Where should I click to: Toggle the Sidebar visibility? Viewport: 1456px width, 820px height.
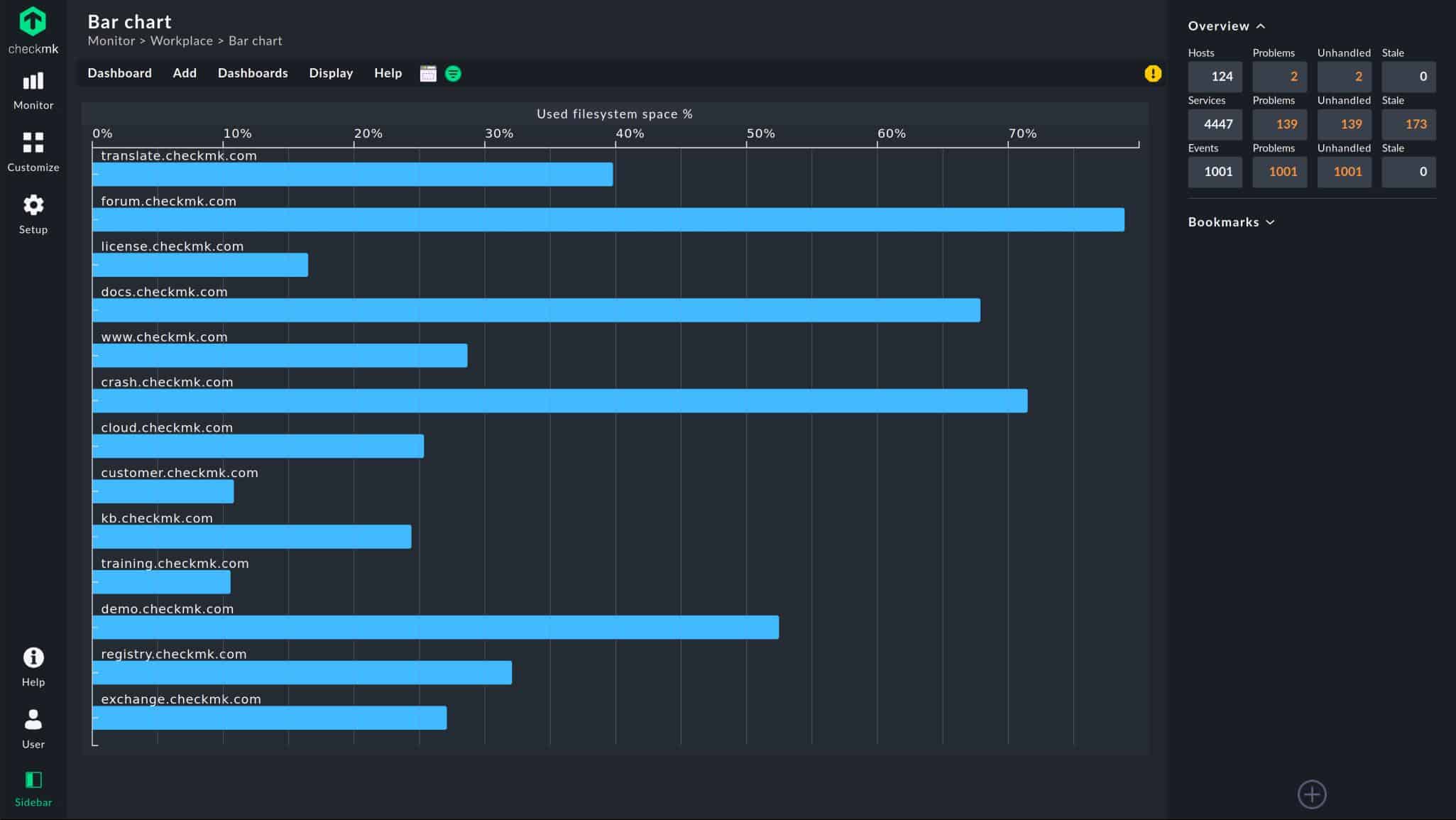pyautogui.click(x=33, y=789)
